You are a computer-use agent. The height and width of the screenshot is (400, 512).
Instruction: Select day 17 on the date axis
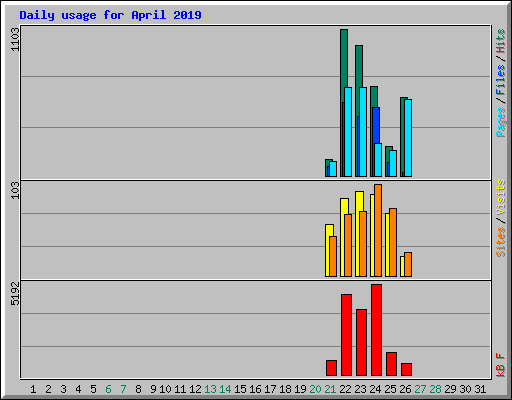pyautogui.click(x=270, y=389)
